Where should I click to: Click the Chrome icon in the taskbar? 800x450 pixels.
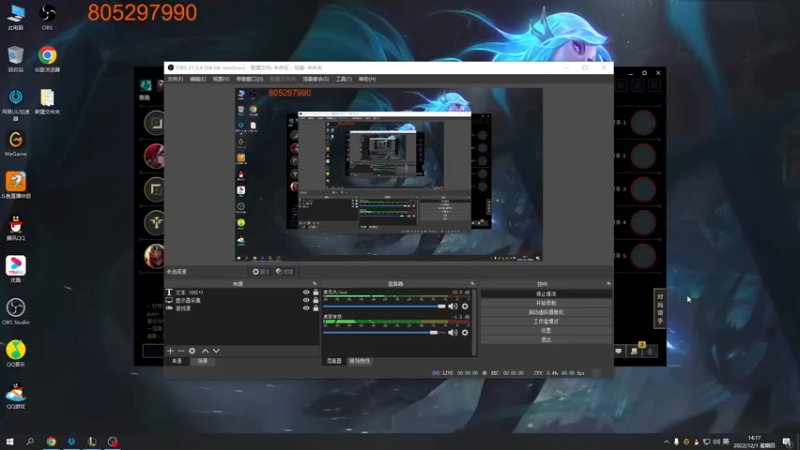click(51, 442)
